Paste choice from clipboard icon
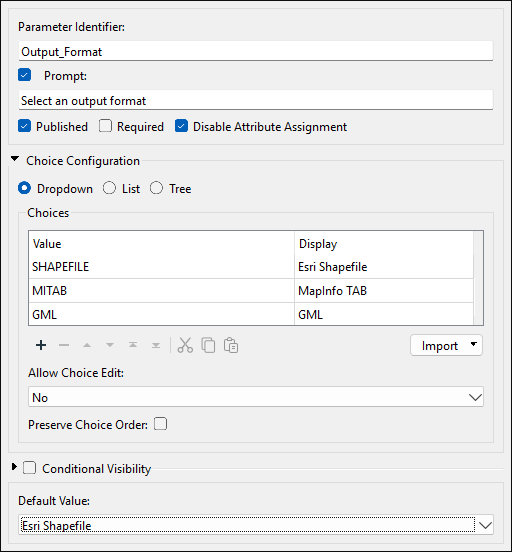The height and width of the screenshot is (552, 512). (x=231, y=345)
